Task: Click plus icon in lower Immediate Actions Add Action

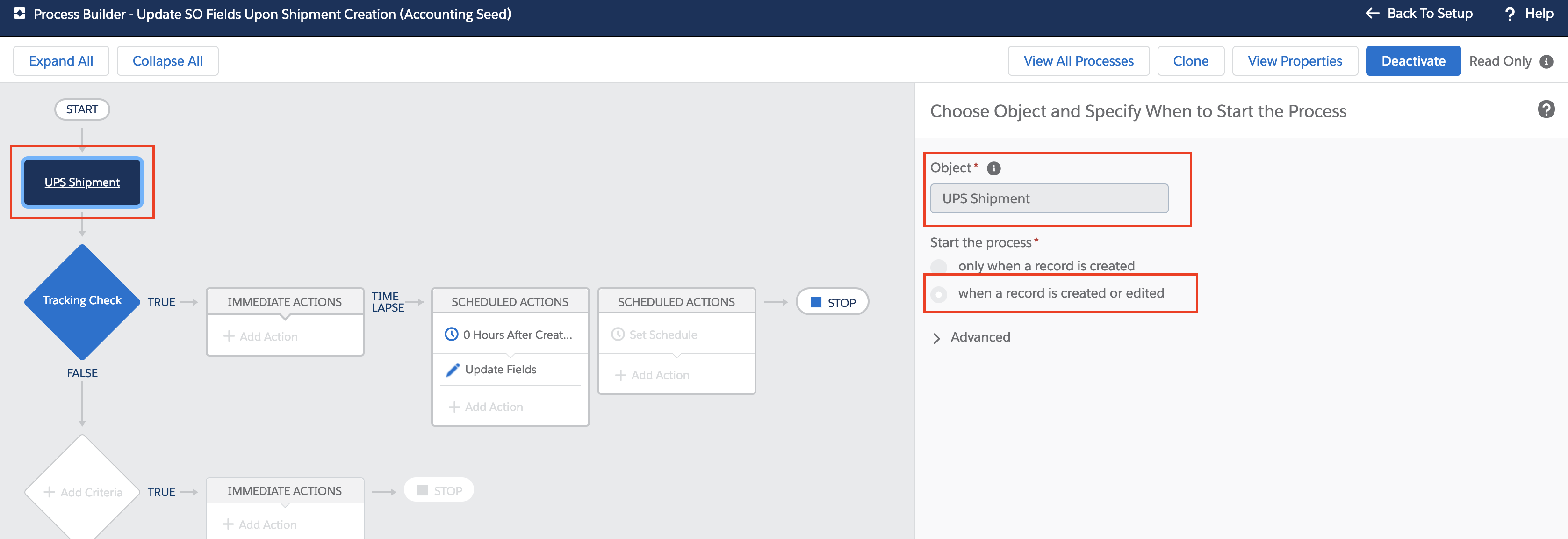Action: [228, 524]
